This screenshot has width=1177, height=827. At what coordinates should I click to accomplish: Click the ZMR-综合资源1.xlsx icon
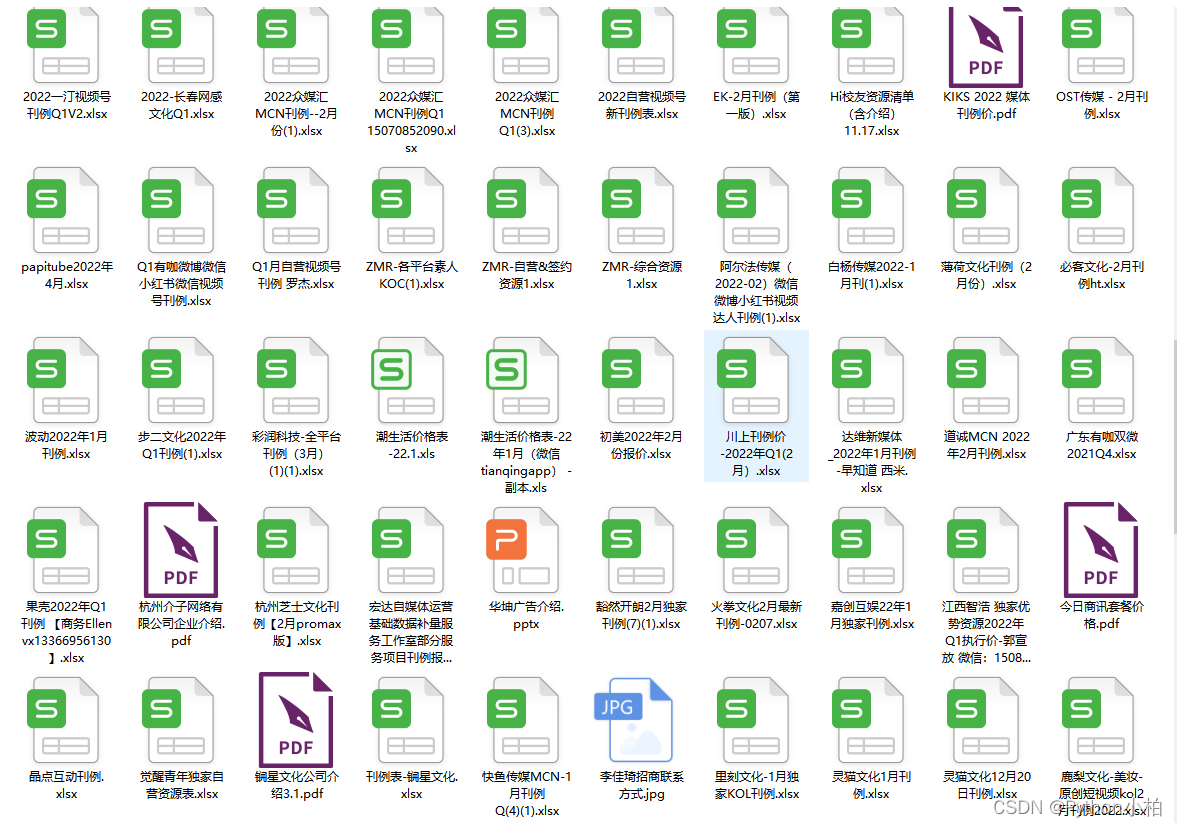pos(638,211)
